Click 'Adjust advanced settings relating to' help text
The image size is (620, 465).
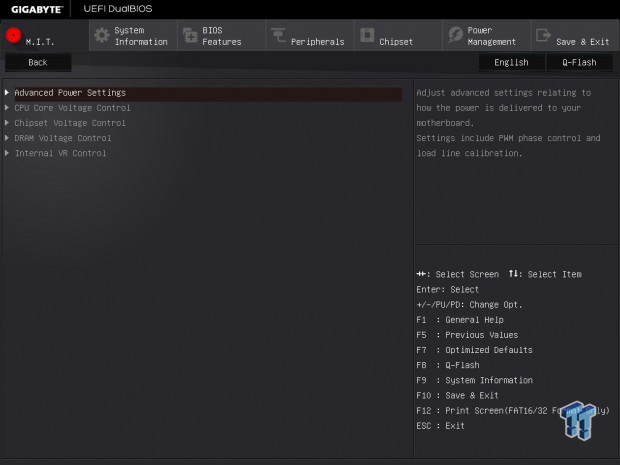coord(504,93)
